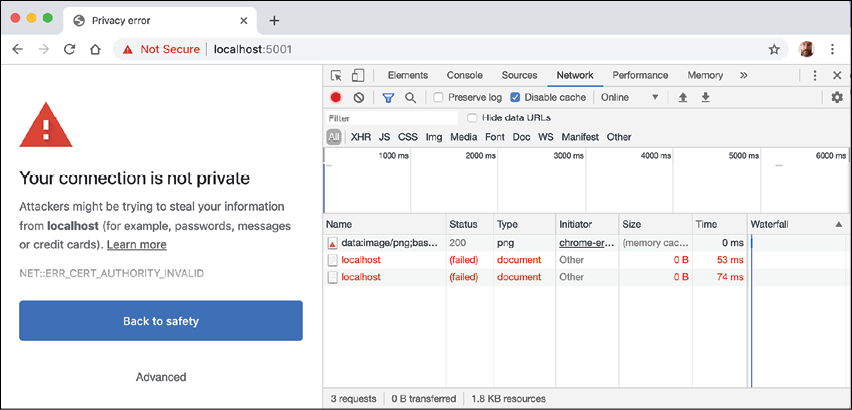Uncheck the Disable cache checkbox
852x410 pixels.
pyautogui.click(x=515, y=98)
